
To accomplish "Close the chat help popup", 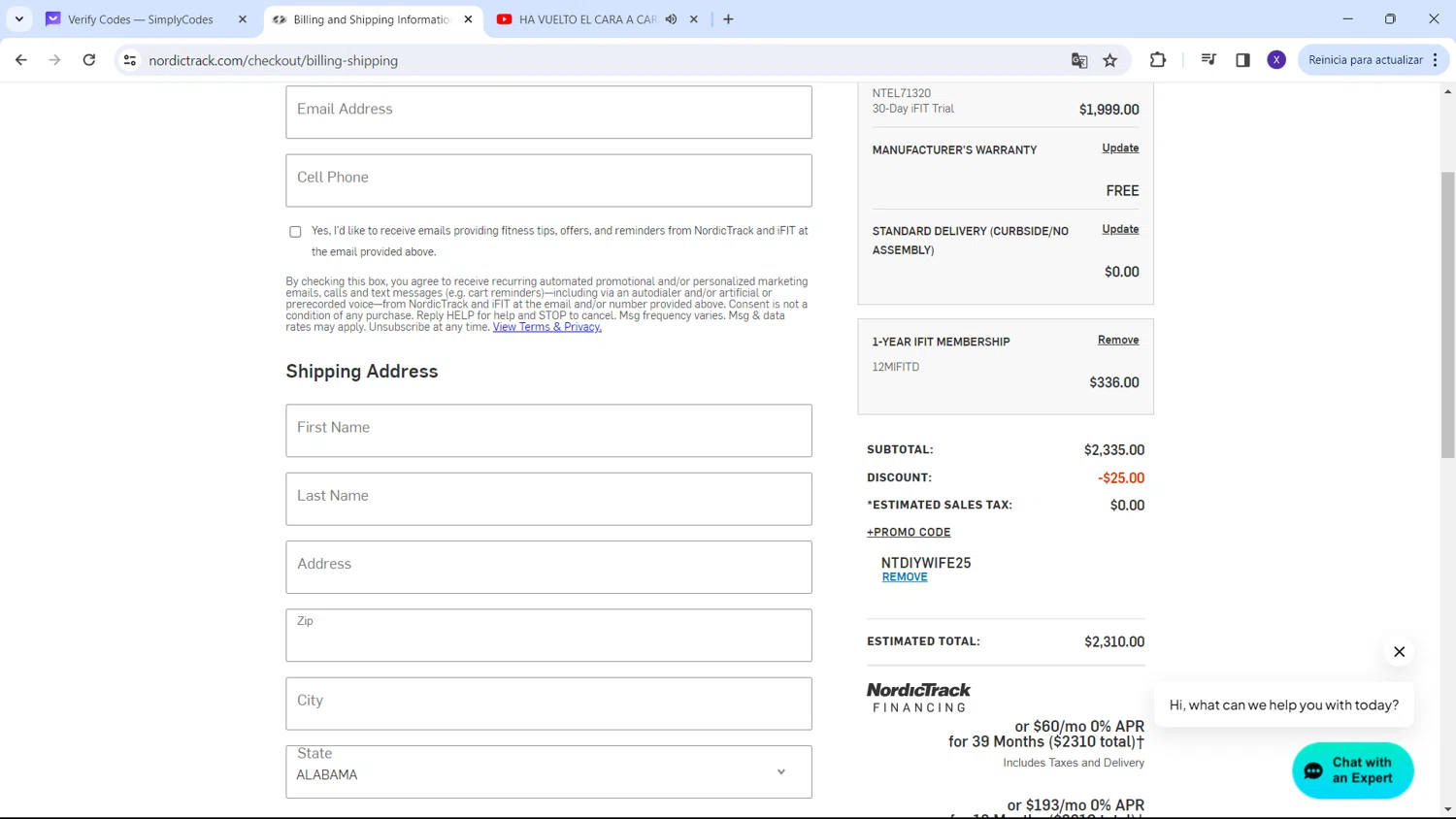I will [x=1399, y=651].
